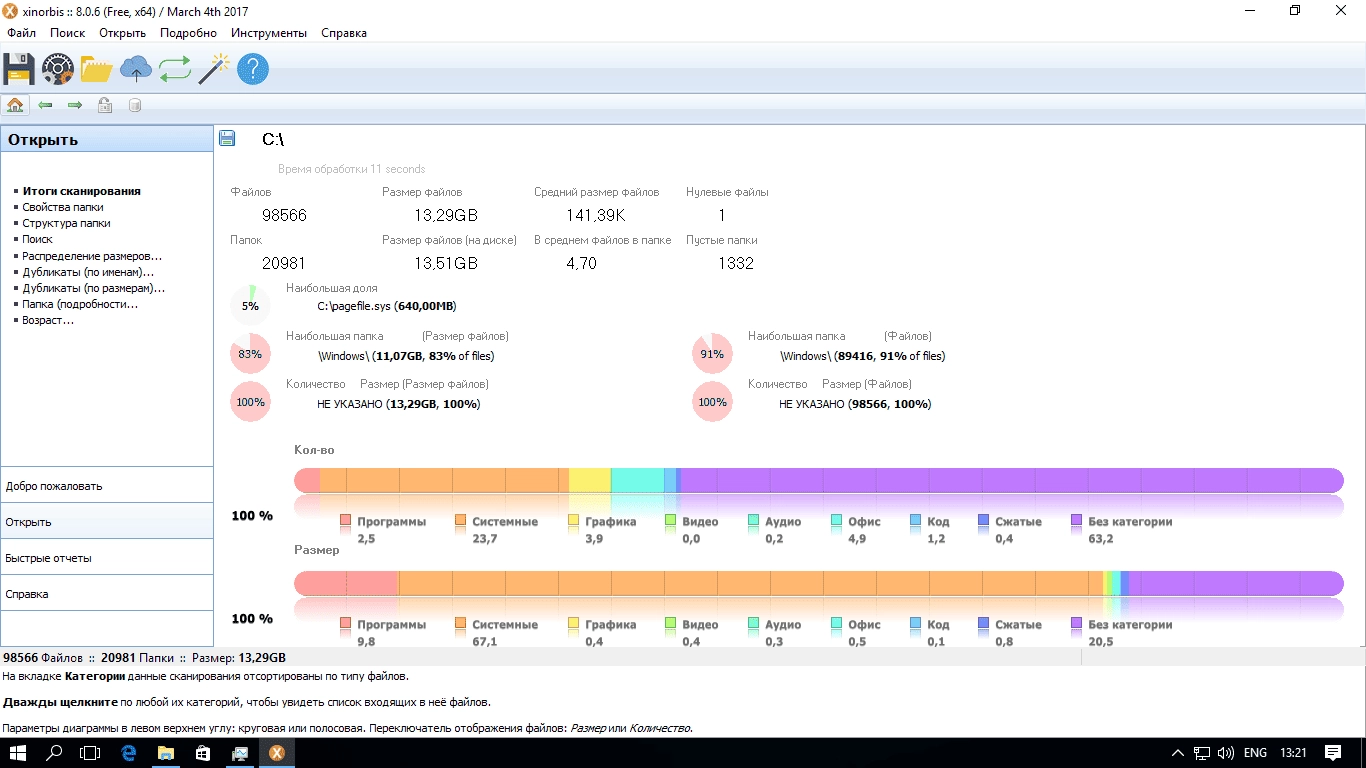The image size is (1366, 768).
Task: Click the red segment of Размер bar
Action: click(x=347, y=583)
